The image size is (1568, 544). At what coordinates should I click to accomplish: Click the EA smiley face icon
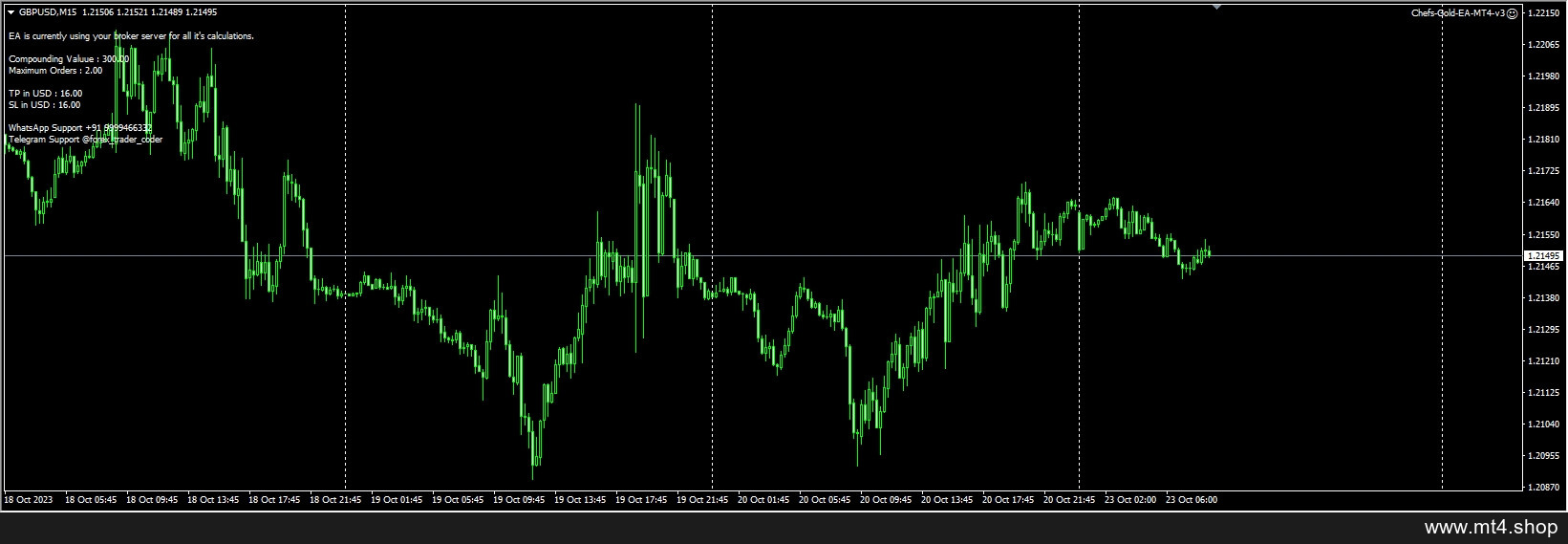[x=1513, y=13]
